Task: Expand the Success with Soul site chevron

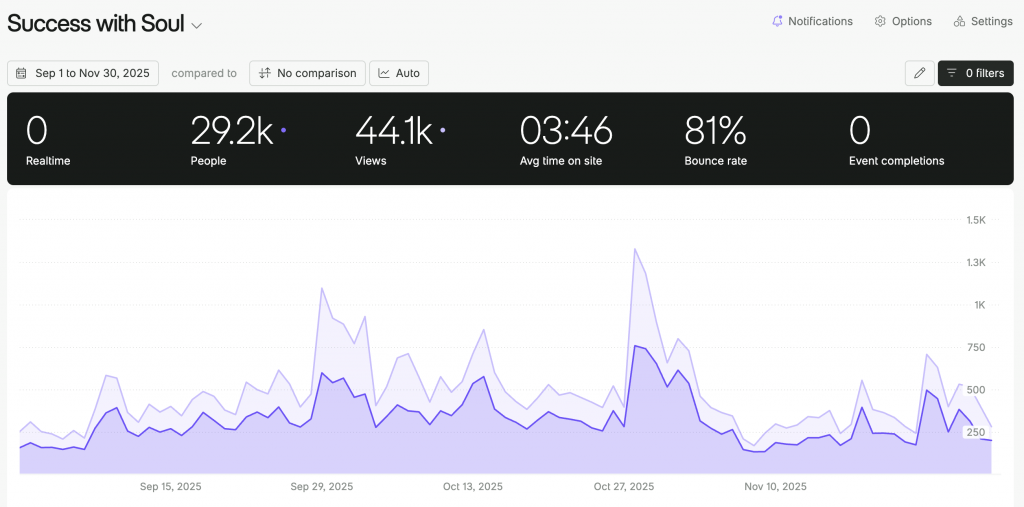Action: coord(197,26)
